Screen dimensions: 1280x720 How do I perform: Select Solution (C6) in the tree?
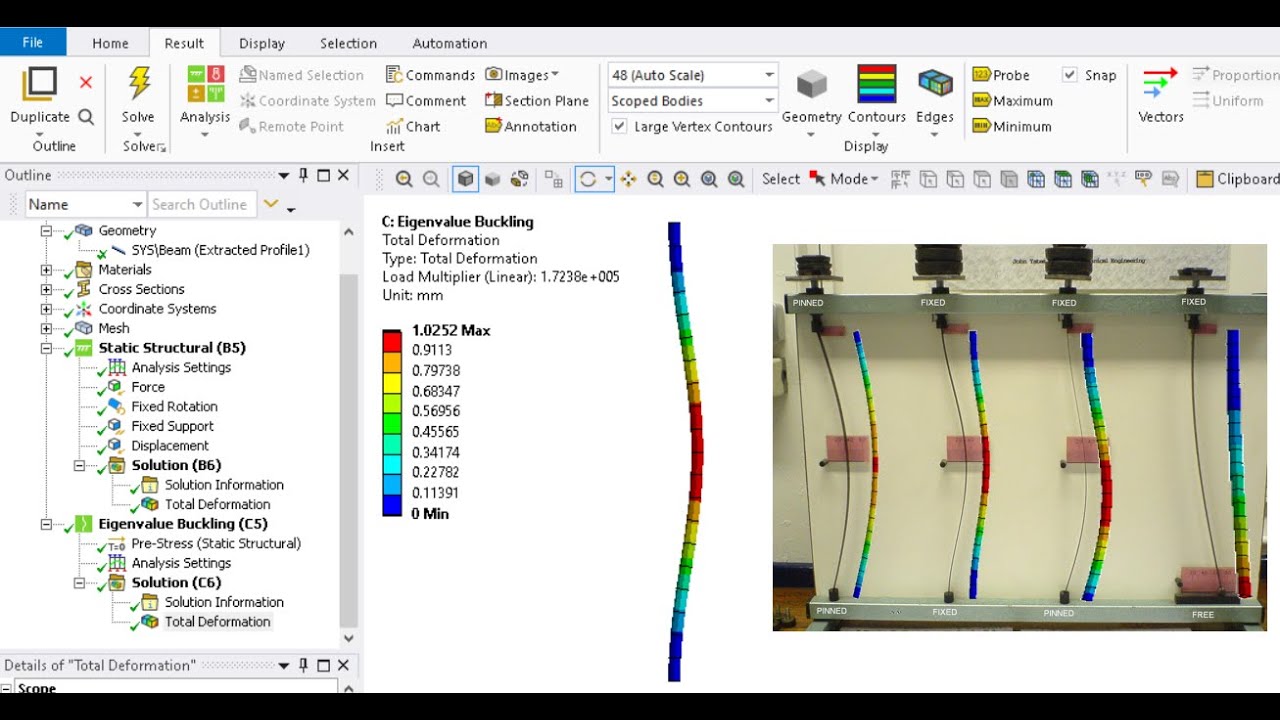tap(176, 583)
